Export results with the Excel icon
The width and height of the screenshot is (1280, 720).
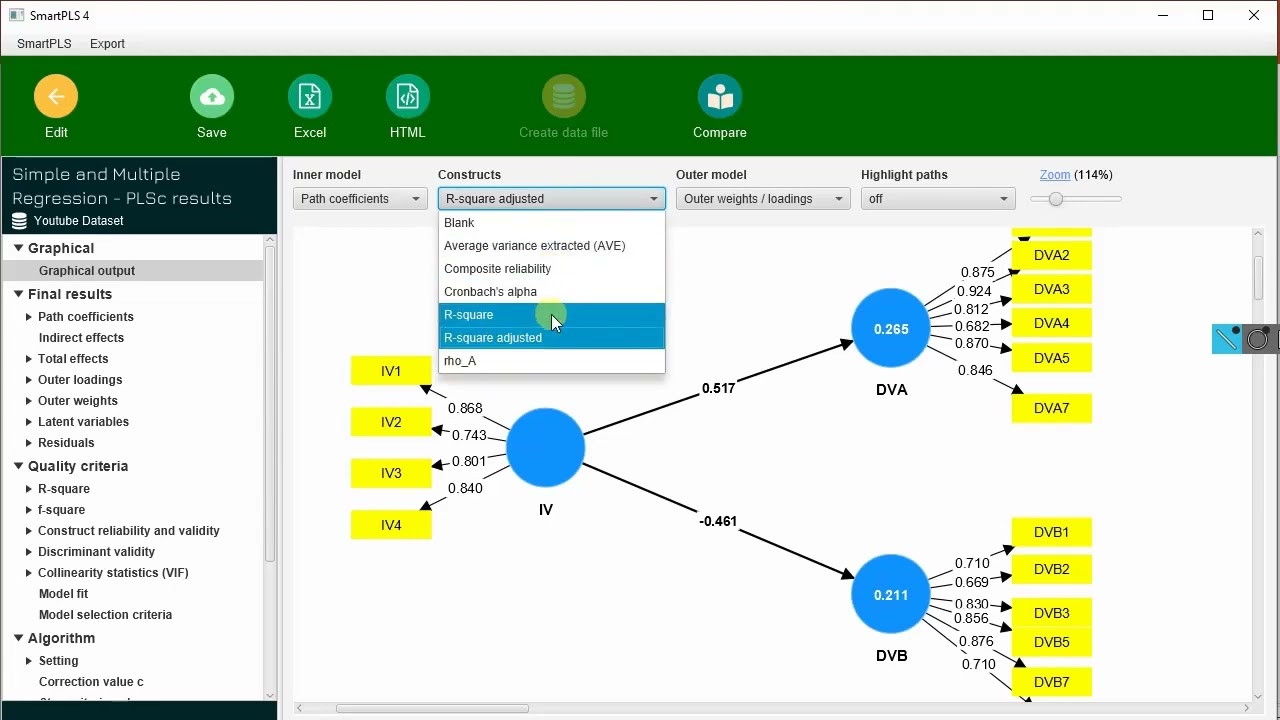click(x=310, y=97)
